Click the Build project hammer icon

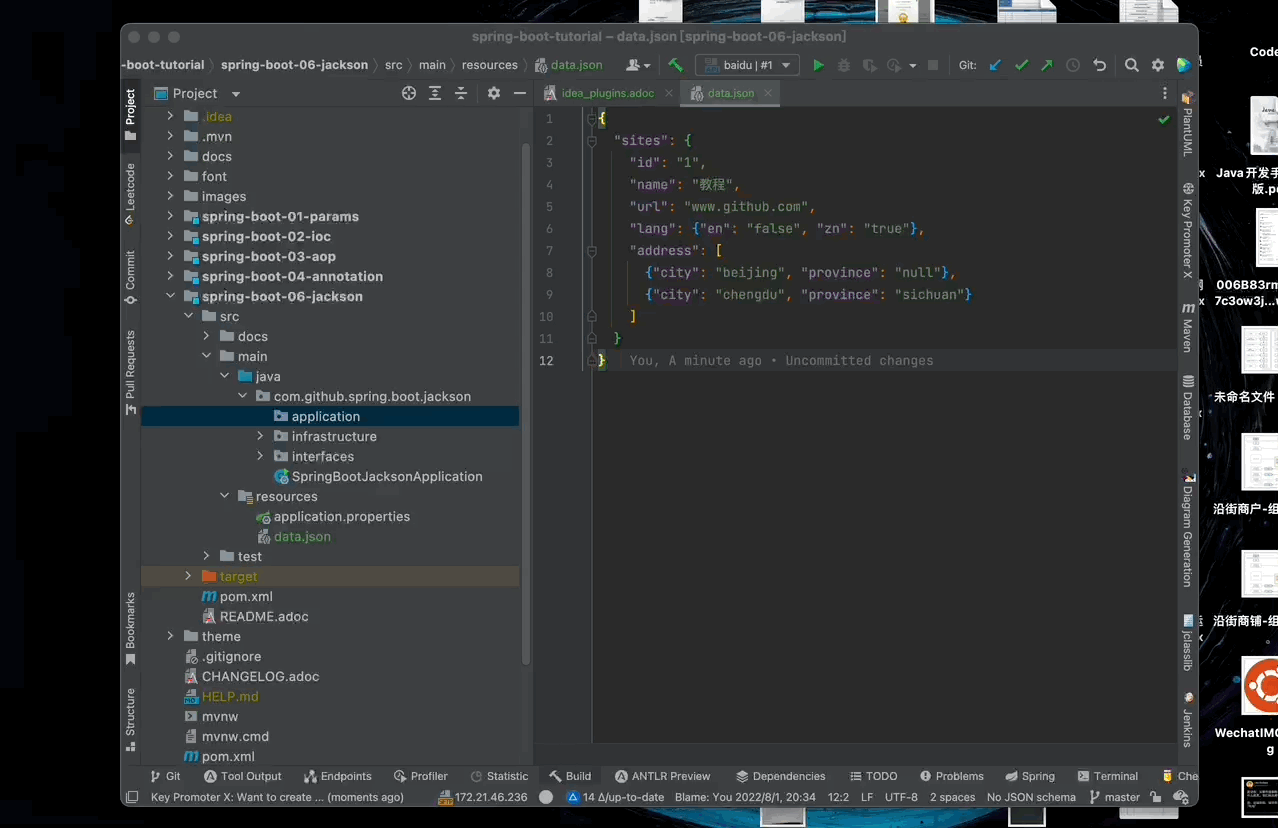click(x=676, y=65)
